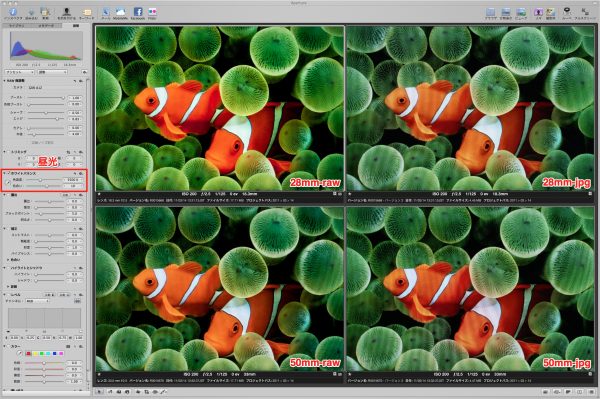Image resolution: width=600 pixels, height=399 pixels.
Task: Select the 50mm-jpg clownfish image
Action: [x=470, y=289]
